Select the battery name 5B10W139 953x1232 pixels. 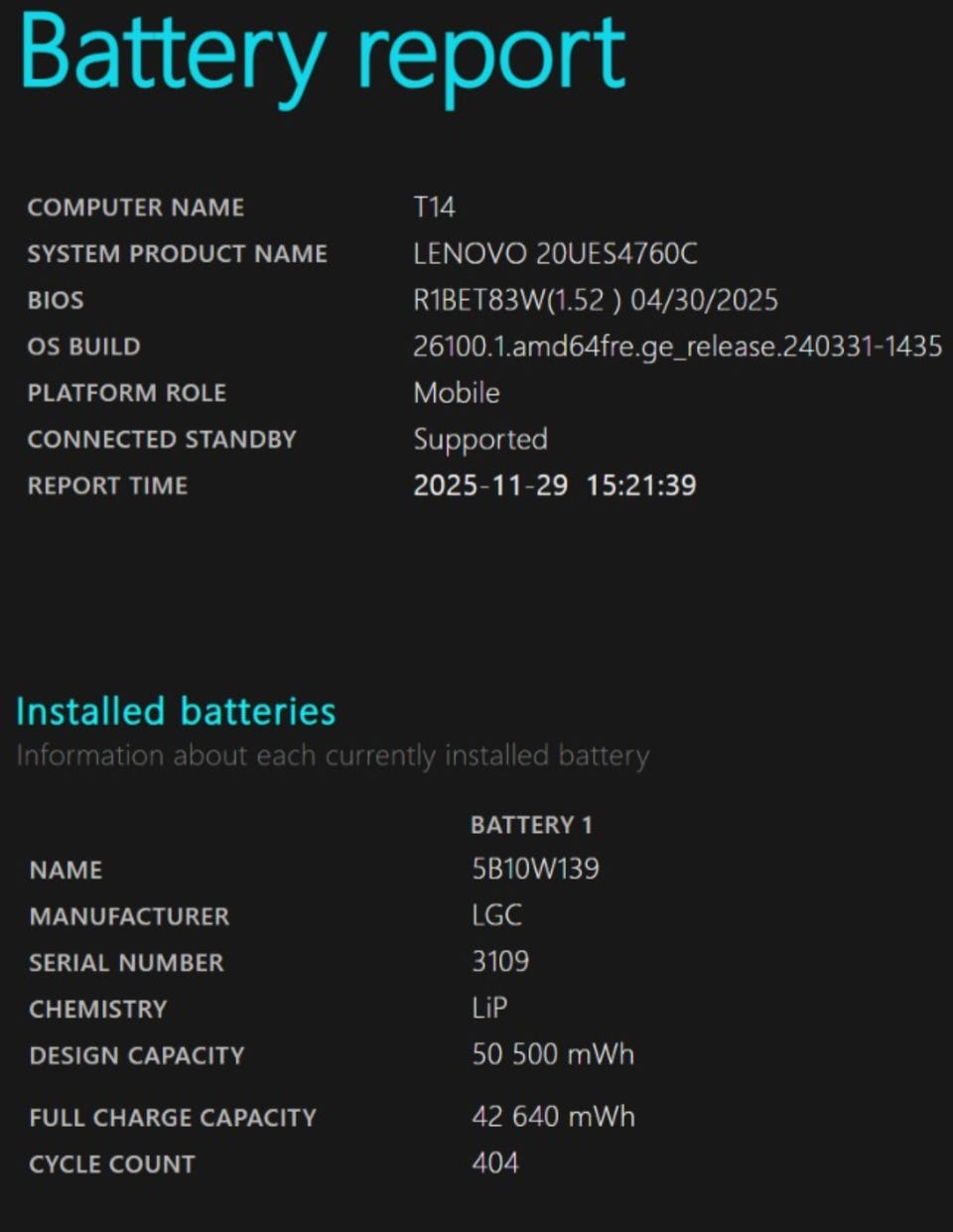535,870
